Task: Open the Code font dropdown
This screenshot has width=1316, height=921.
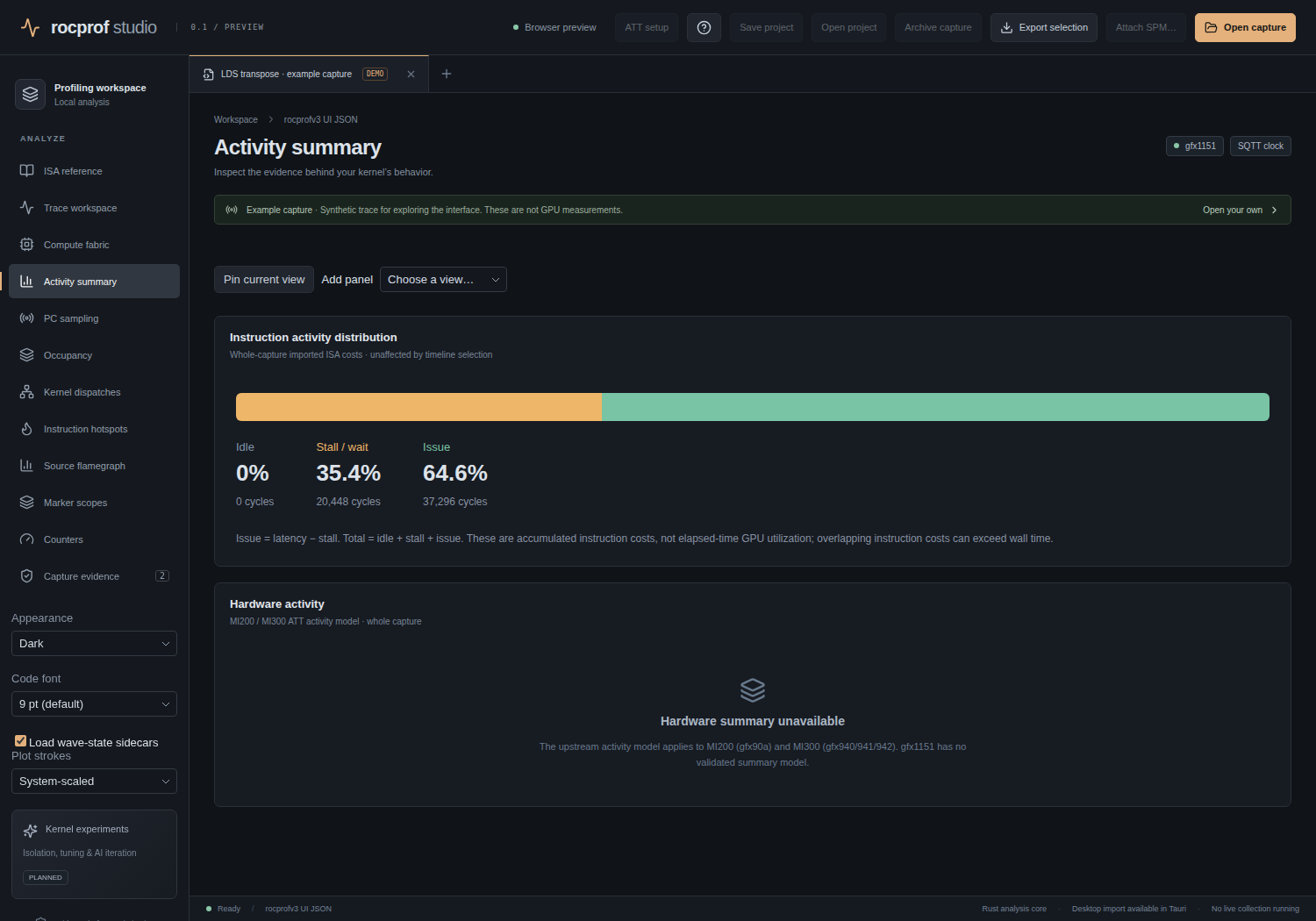Action: pyautogui.click(x=94, y=704)
